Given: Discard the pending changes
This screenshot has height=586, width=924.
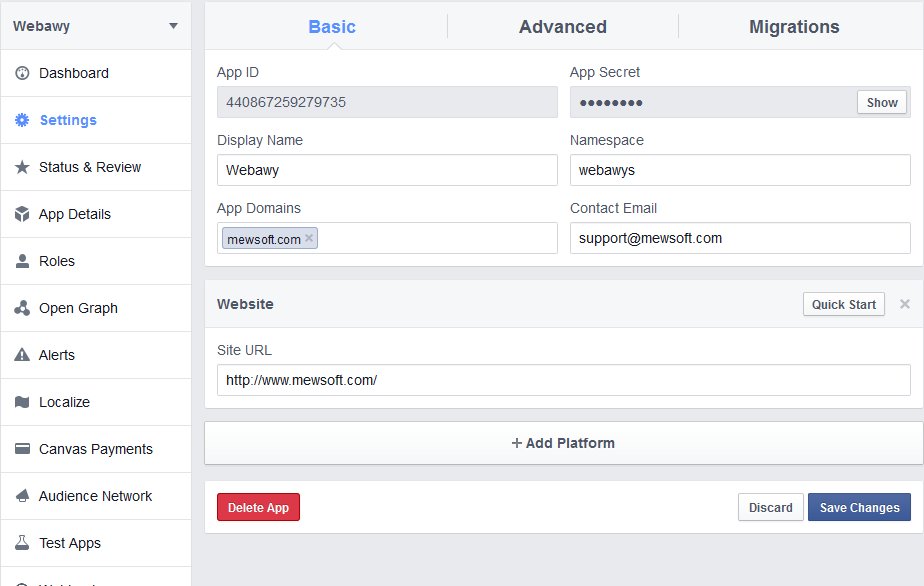Looking at the screenshot, I should tap(770, 507).
